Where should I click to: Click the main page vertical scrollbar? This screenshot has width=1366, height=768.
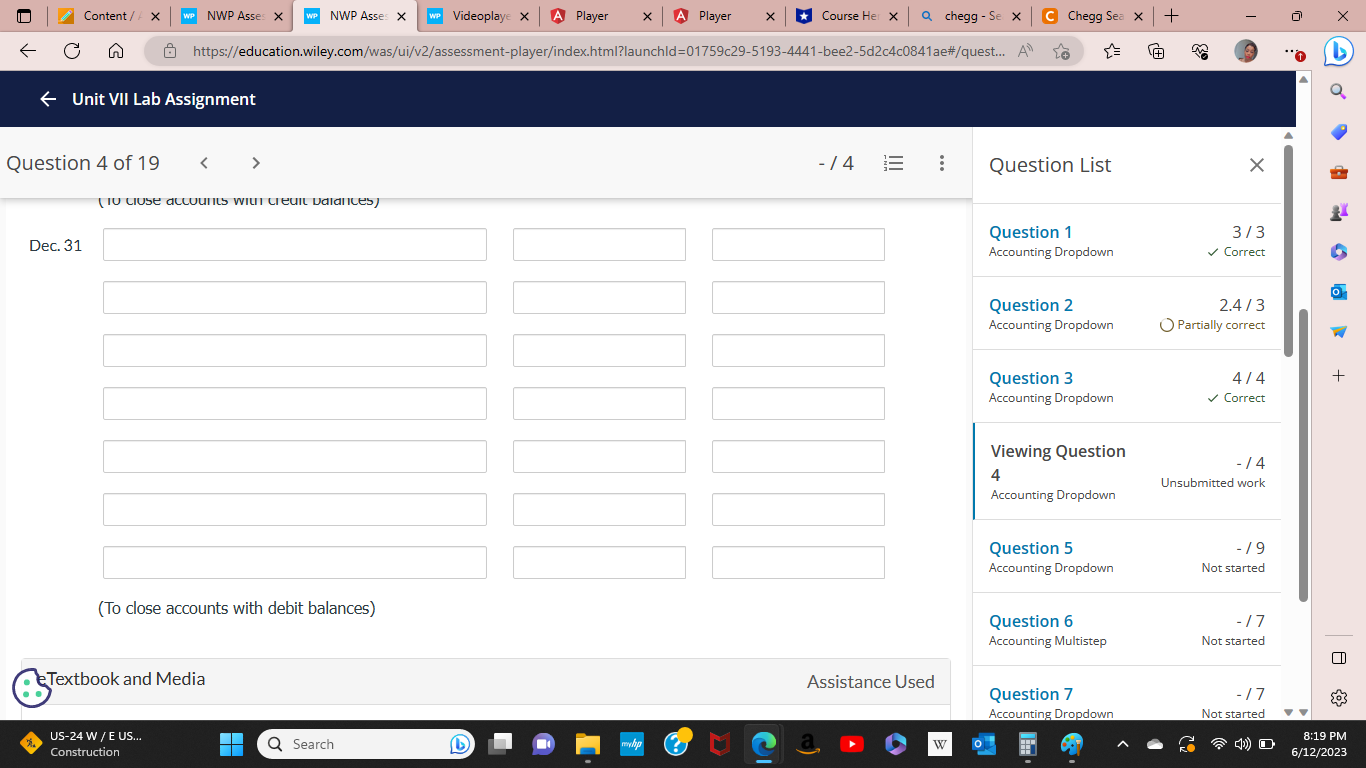(1303, 455)
